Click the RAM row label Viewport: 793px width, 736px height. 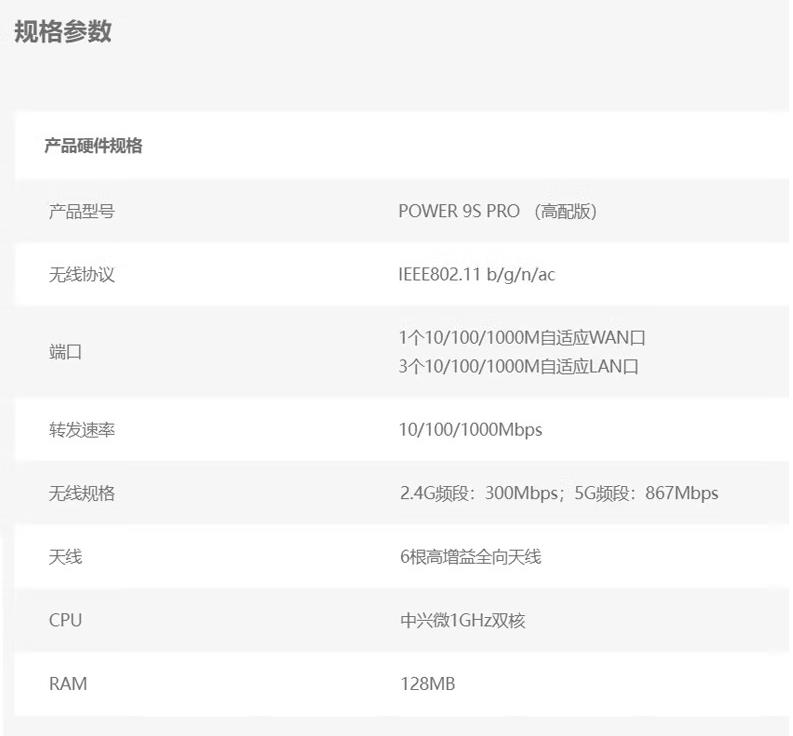[x=68, y=684]
